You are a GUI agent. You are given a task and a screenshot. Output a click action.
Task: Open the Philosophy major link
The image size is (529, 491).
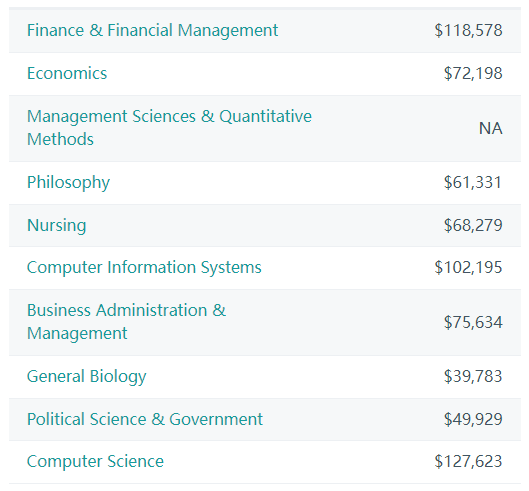click(68, 183)
